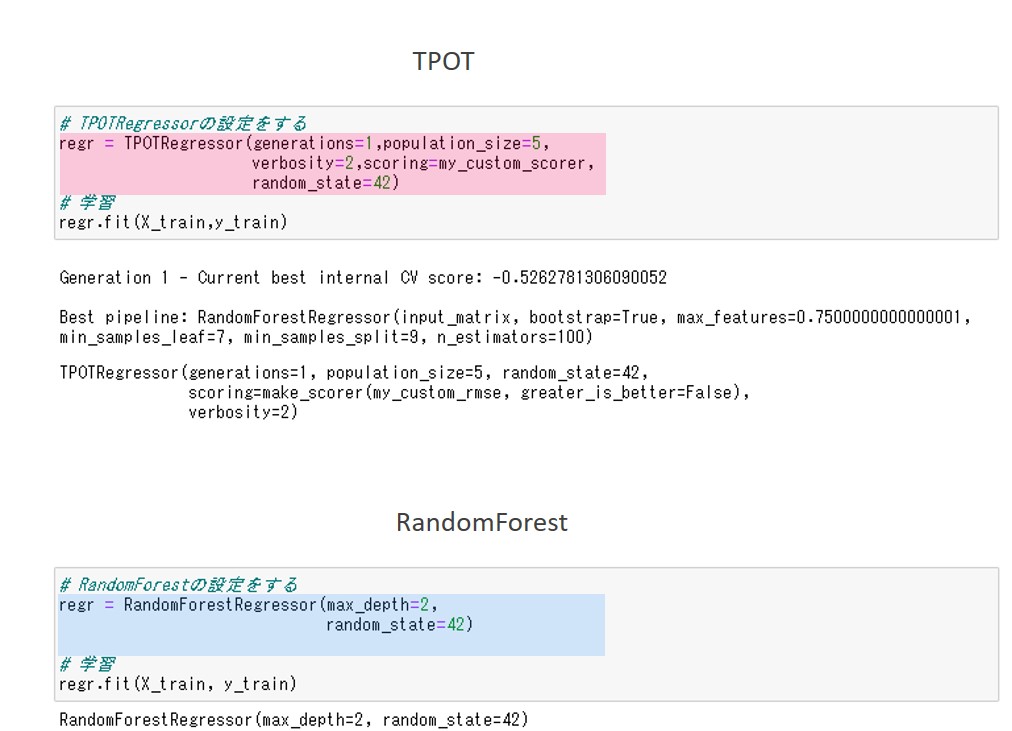Click the Generation 1 CV score output
Screen dimensions: 1012x731
coord(363,277)
